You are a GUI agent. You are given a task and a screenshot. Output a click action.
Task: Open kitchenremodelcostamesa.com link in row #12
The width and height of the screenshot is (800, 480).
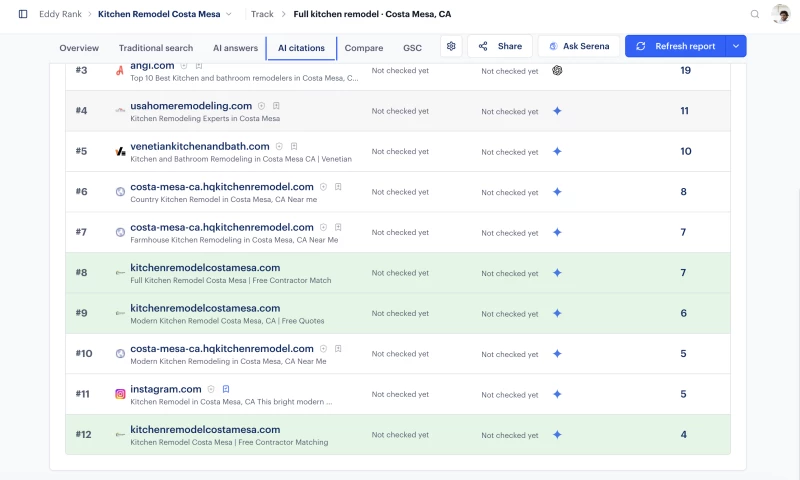(205, 430)
